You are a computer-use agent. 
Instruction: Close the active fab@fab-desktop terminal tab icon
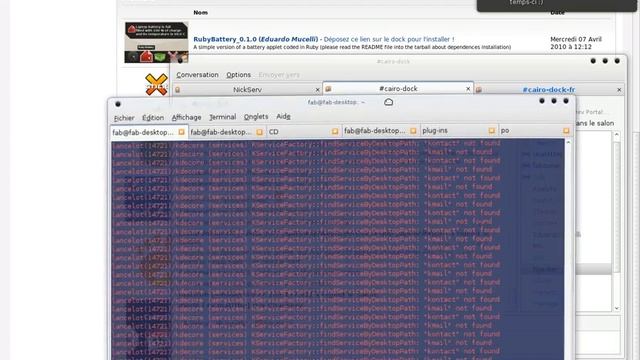click(x=181, y=132)
